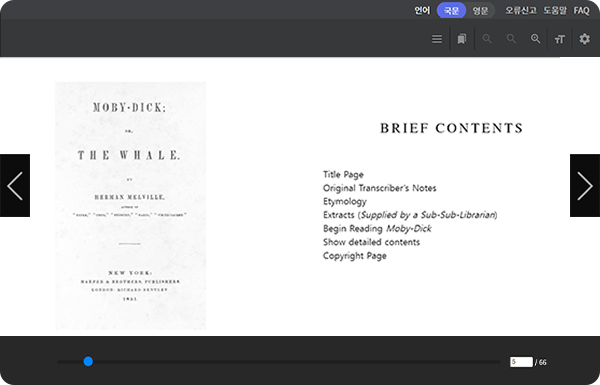Jump to Title Page
This screenshot has height=385, width=600.
tap(343, 175)
